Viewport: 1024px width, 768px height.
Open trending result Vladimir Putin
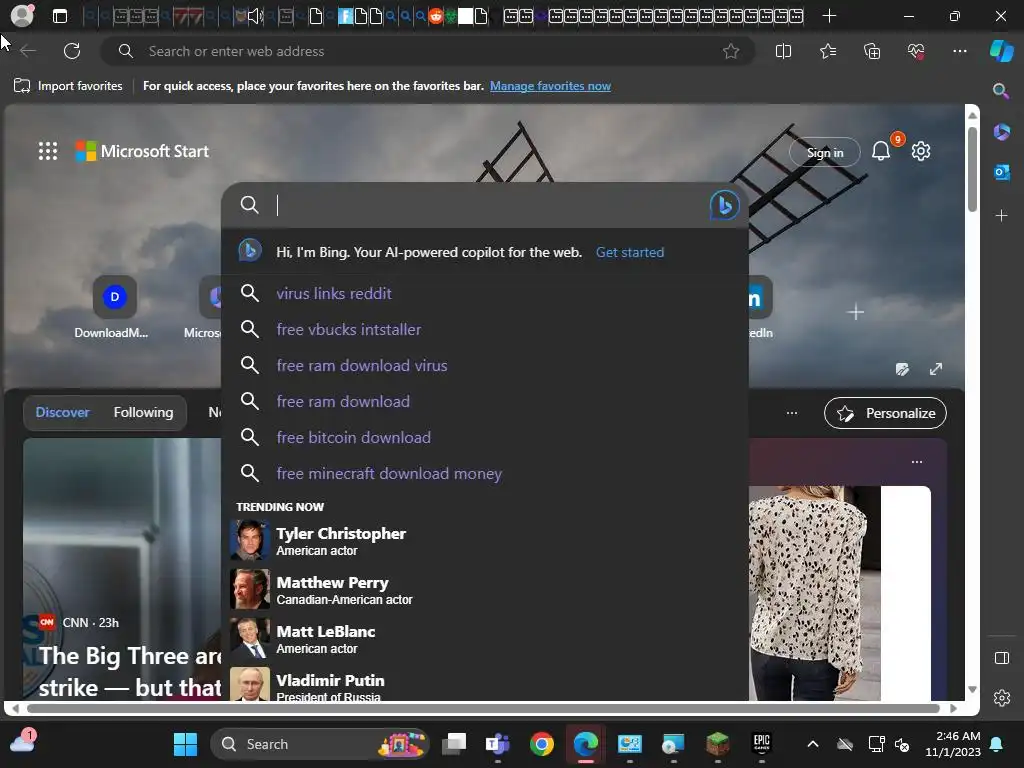tap(485, 686)
